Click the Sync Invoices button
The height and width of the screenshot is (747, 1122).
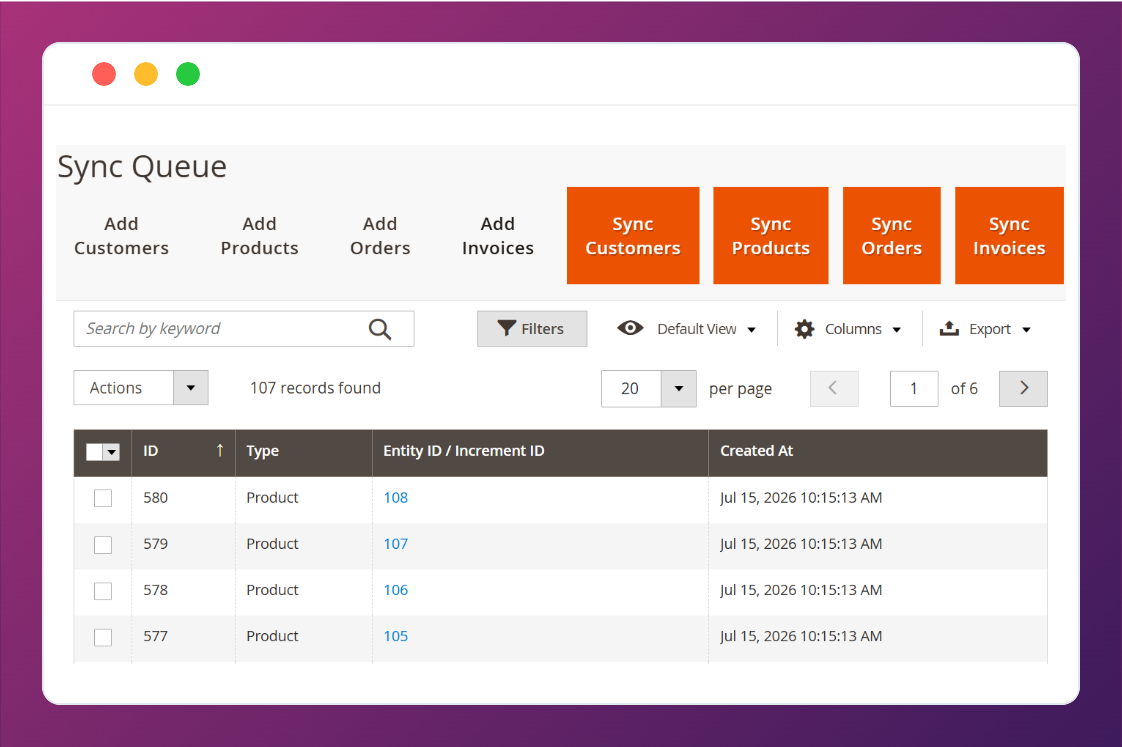[1009, 235]
